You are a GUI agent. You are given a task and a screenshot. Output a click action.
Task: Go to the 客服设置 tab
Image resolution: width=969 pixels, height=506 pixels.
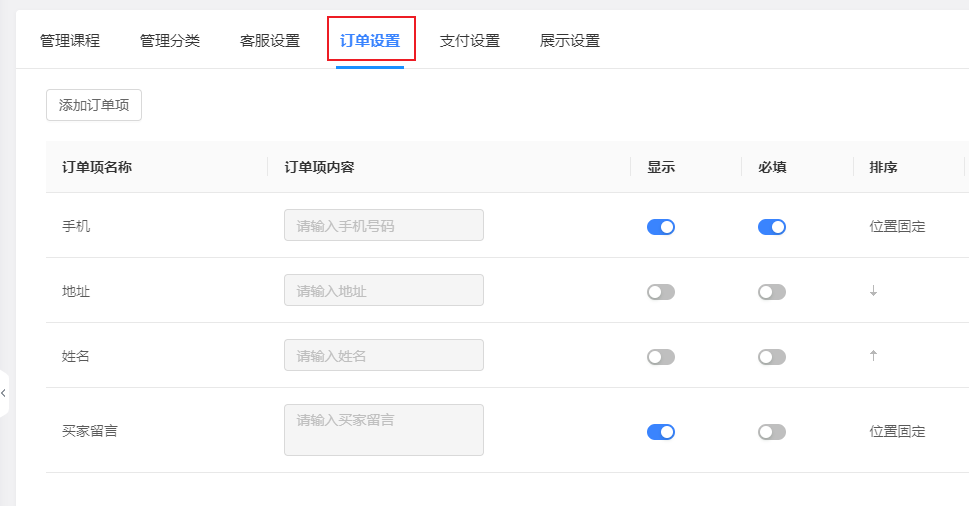[270, 41]
